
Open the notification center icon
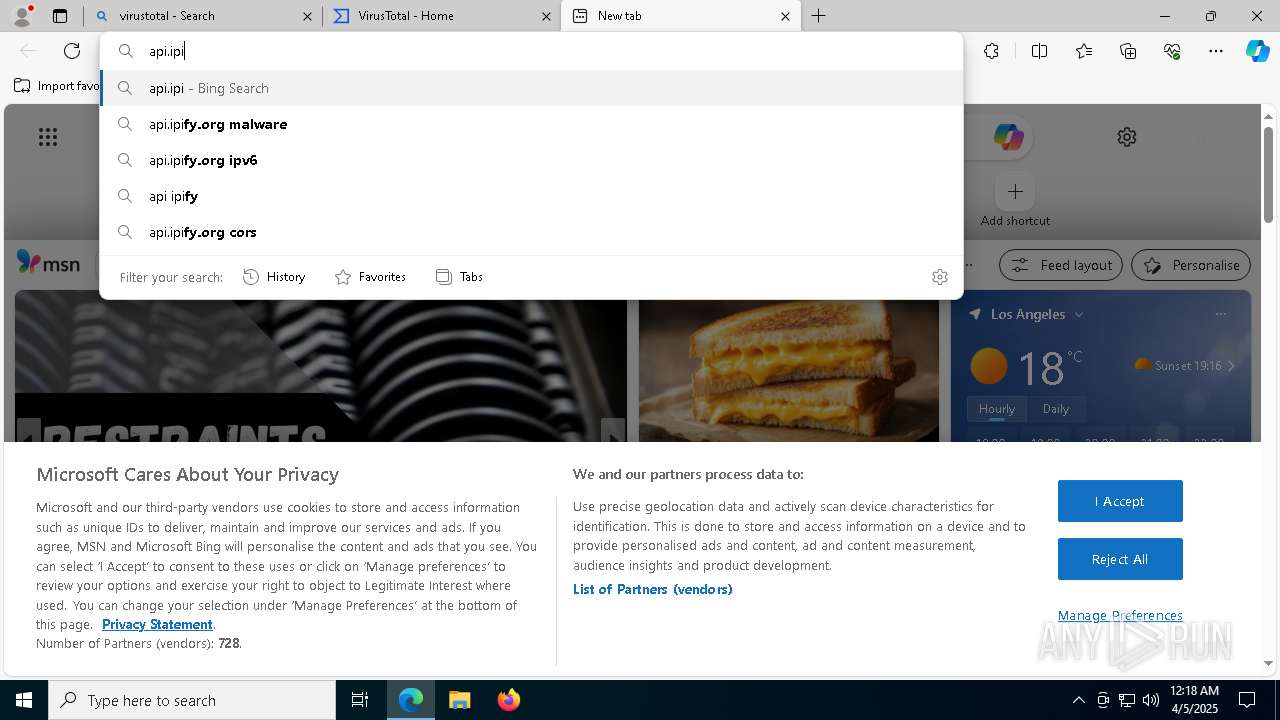pos(1248,700)
